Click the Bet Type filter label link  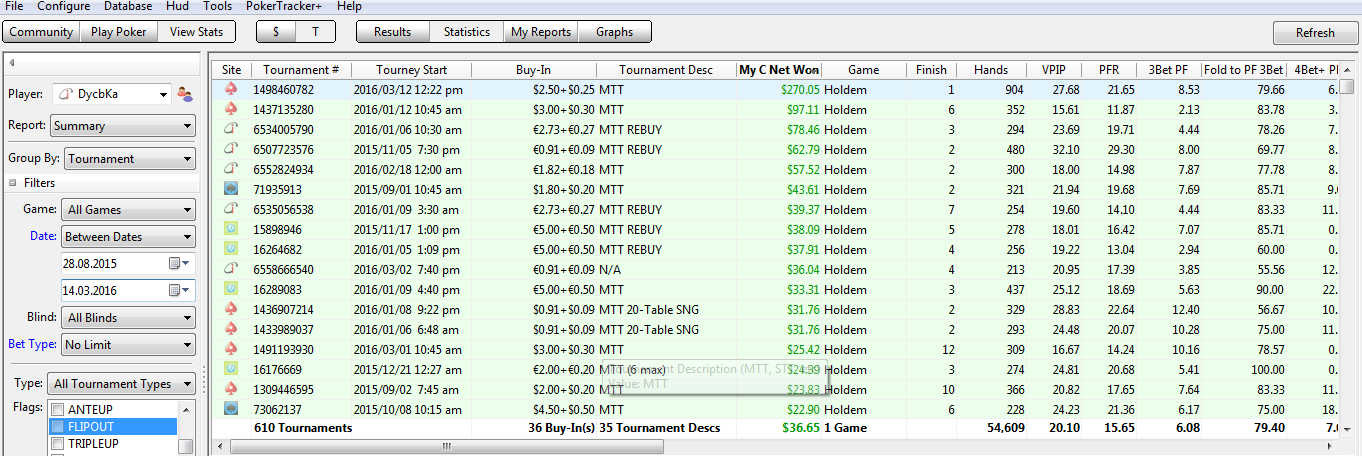click(32, 345)
